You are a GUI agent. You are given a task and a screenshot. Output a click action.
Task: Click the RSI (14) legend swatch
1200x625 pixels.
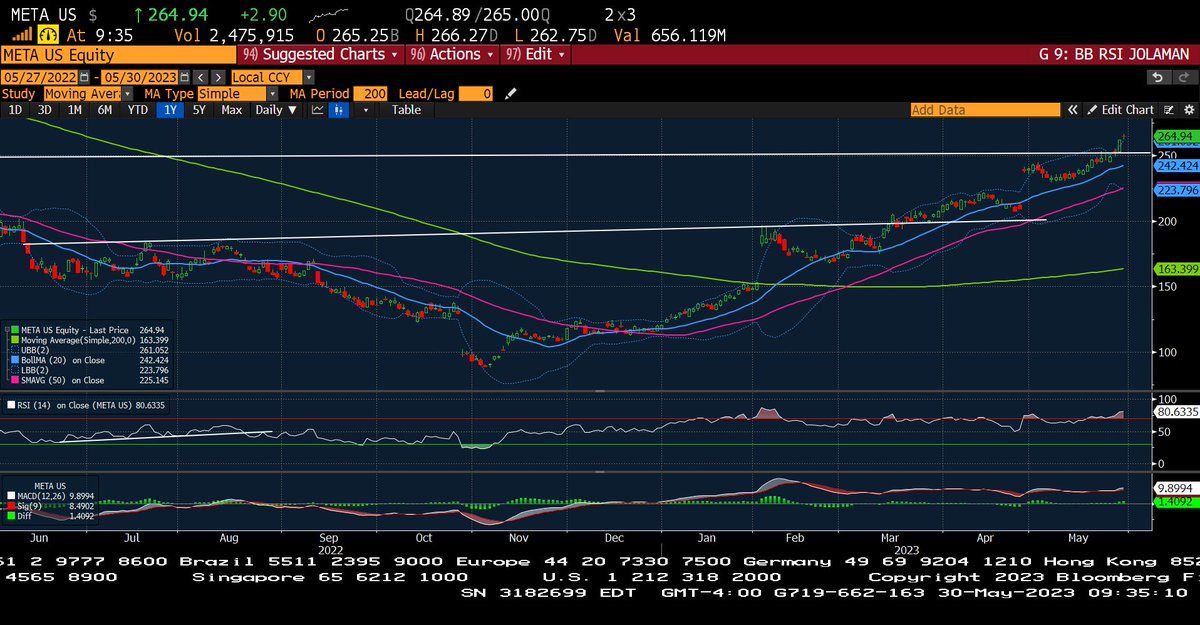coord(11,405)
